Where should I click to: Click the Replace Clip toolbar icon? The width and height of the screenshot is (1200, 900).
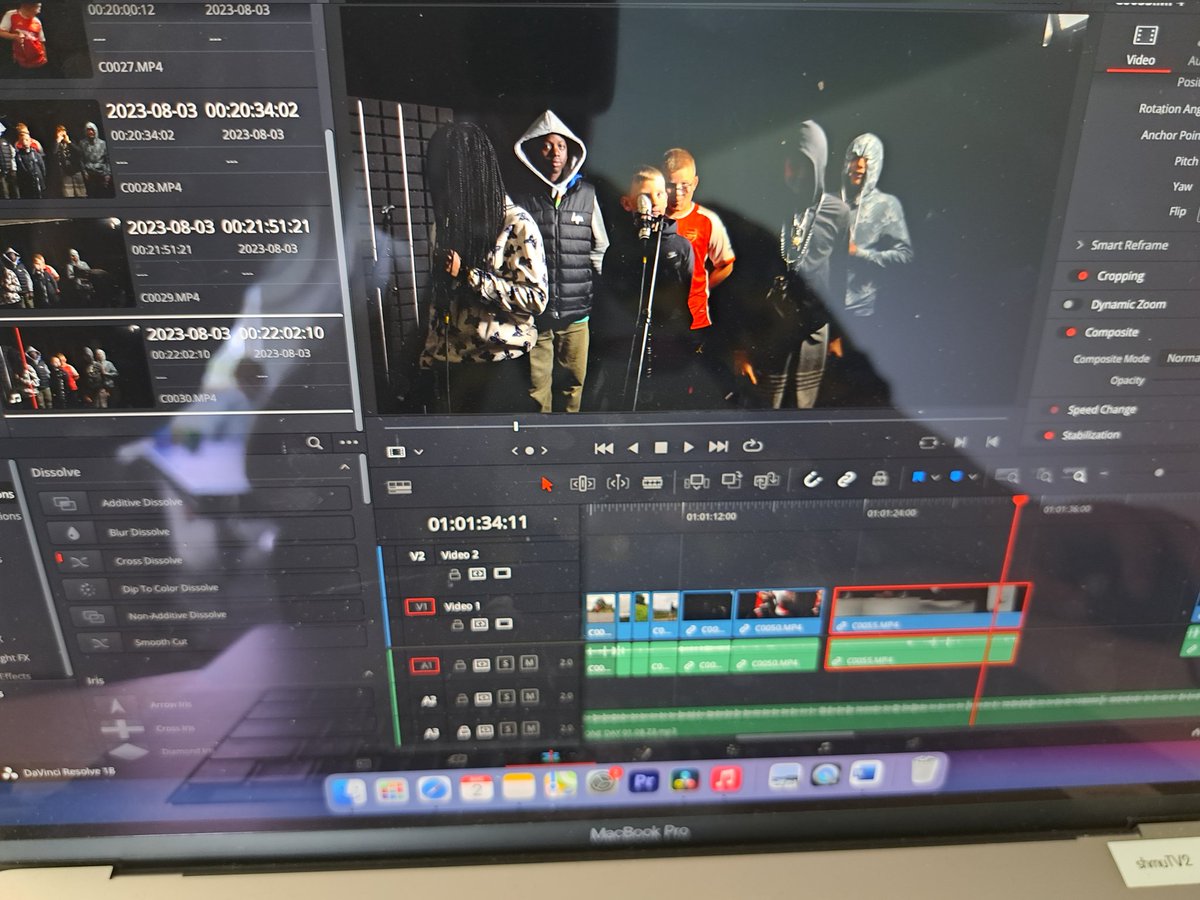click(x=767, y=480)
